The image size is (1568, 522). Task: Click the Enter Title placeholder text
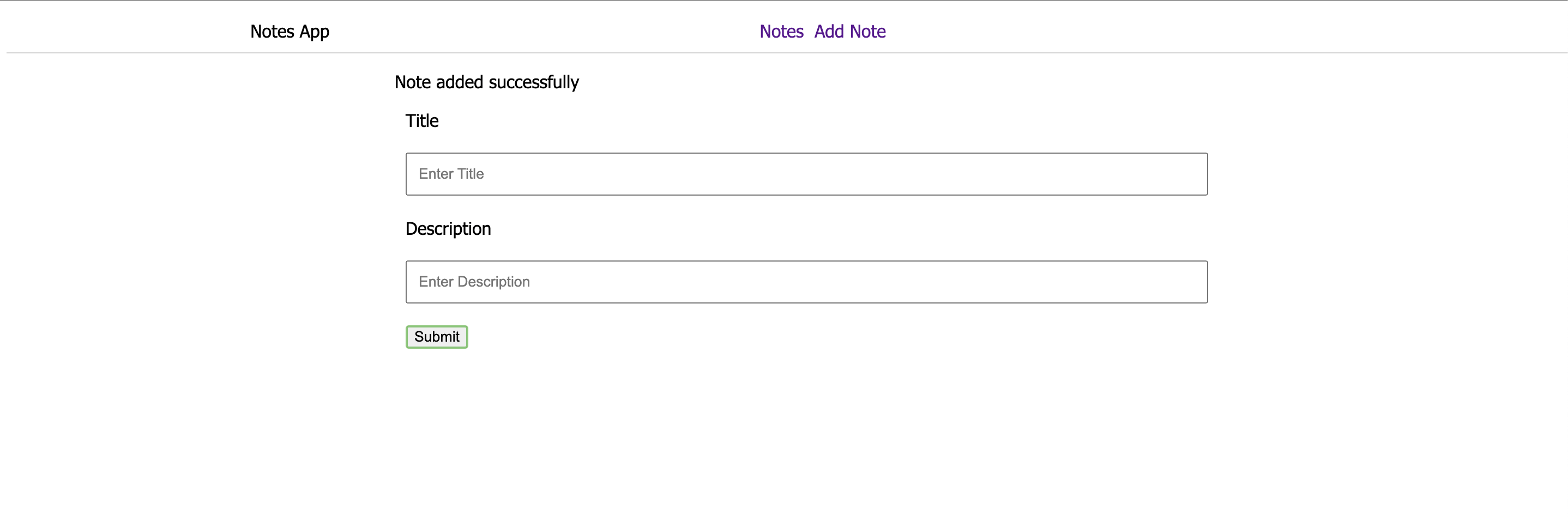coord(450,174)
